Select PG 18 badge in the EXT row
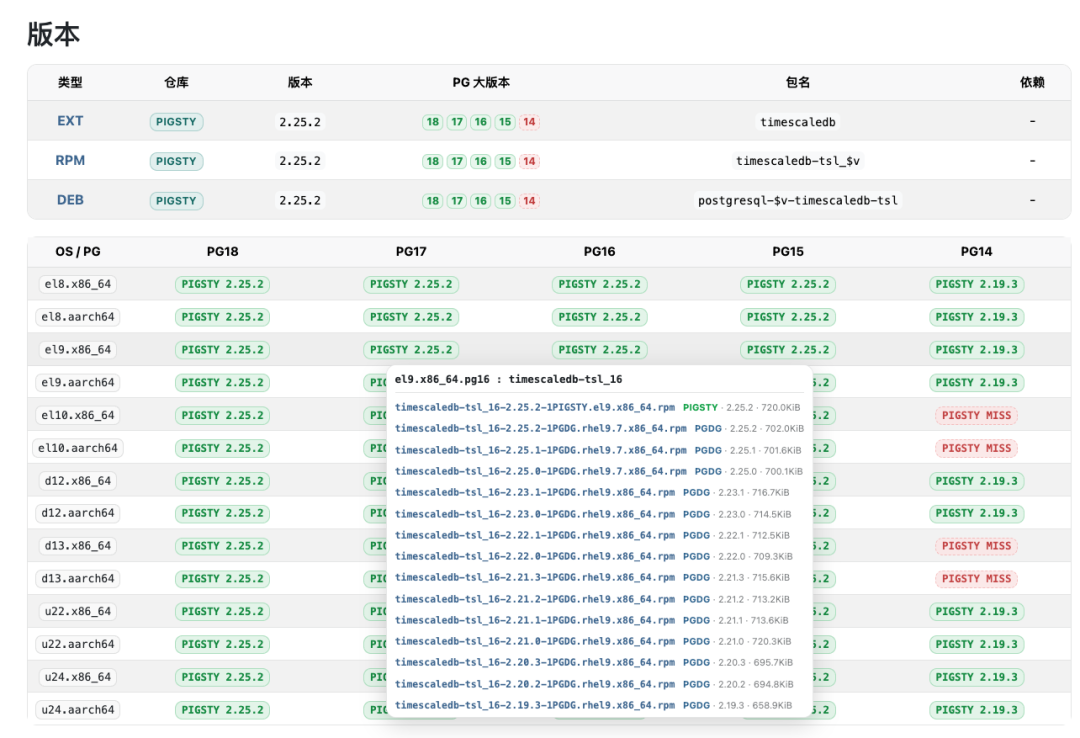The height and width of the screenshot is (738, 1080). coord(433,122)
